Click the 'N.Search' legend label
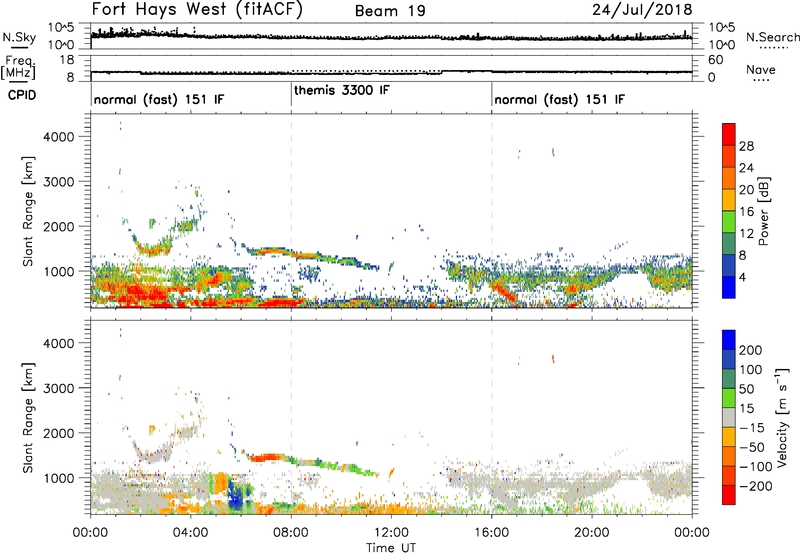The width and height of the screenshot is (800, 554). (x=772, y=37)
